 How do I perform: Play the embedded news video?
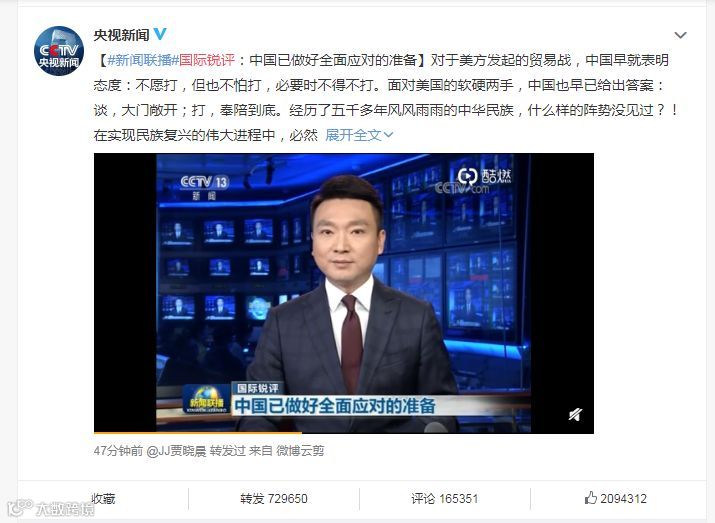pos(344,293)
